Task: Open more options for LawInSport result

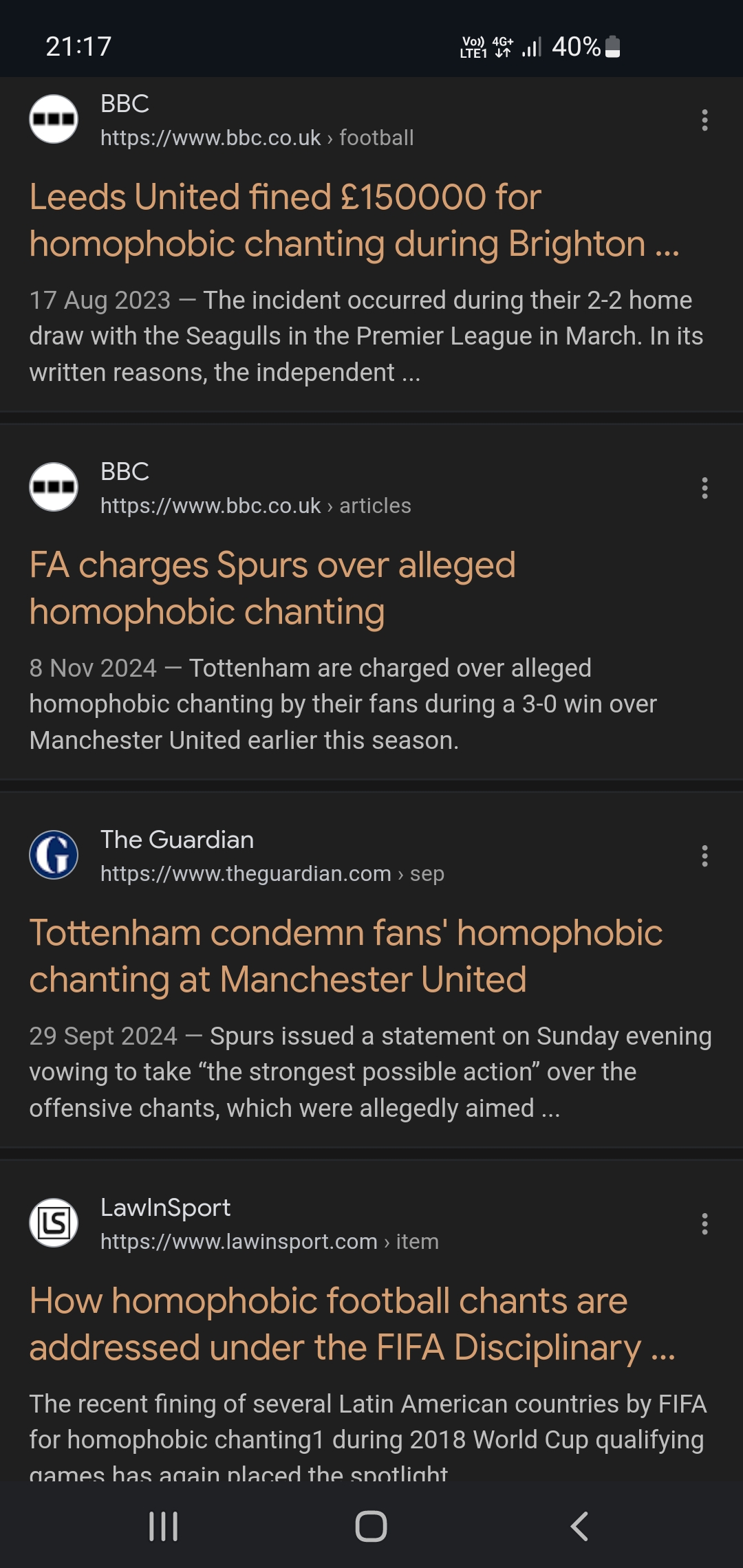Action: point(704,1224)
